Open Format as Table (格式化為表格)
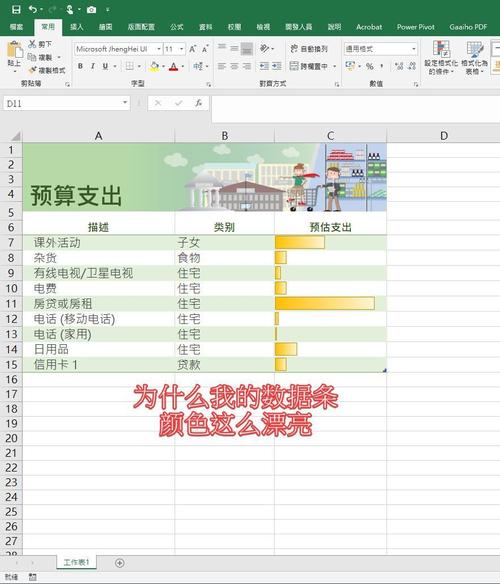 (474, 57)
